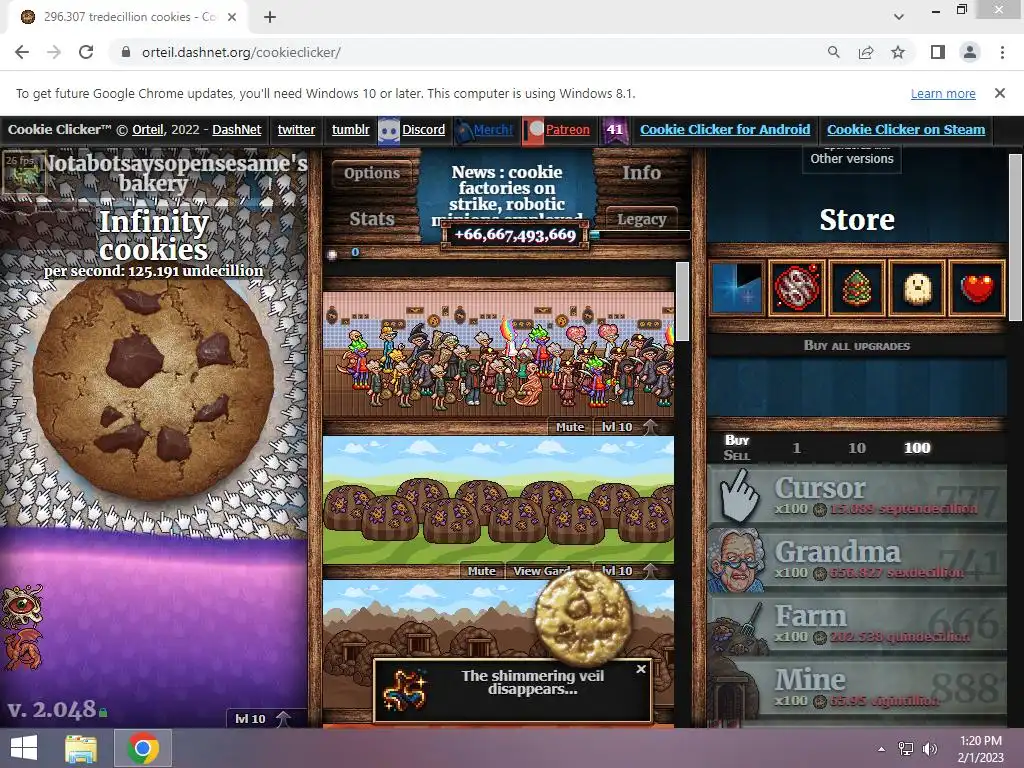Expand Chrome tab search chevron
The width and height of the screenshot is (1024, 768).
(899, 17)
